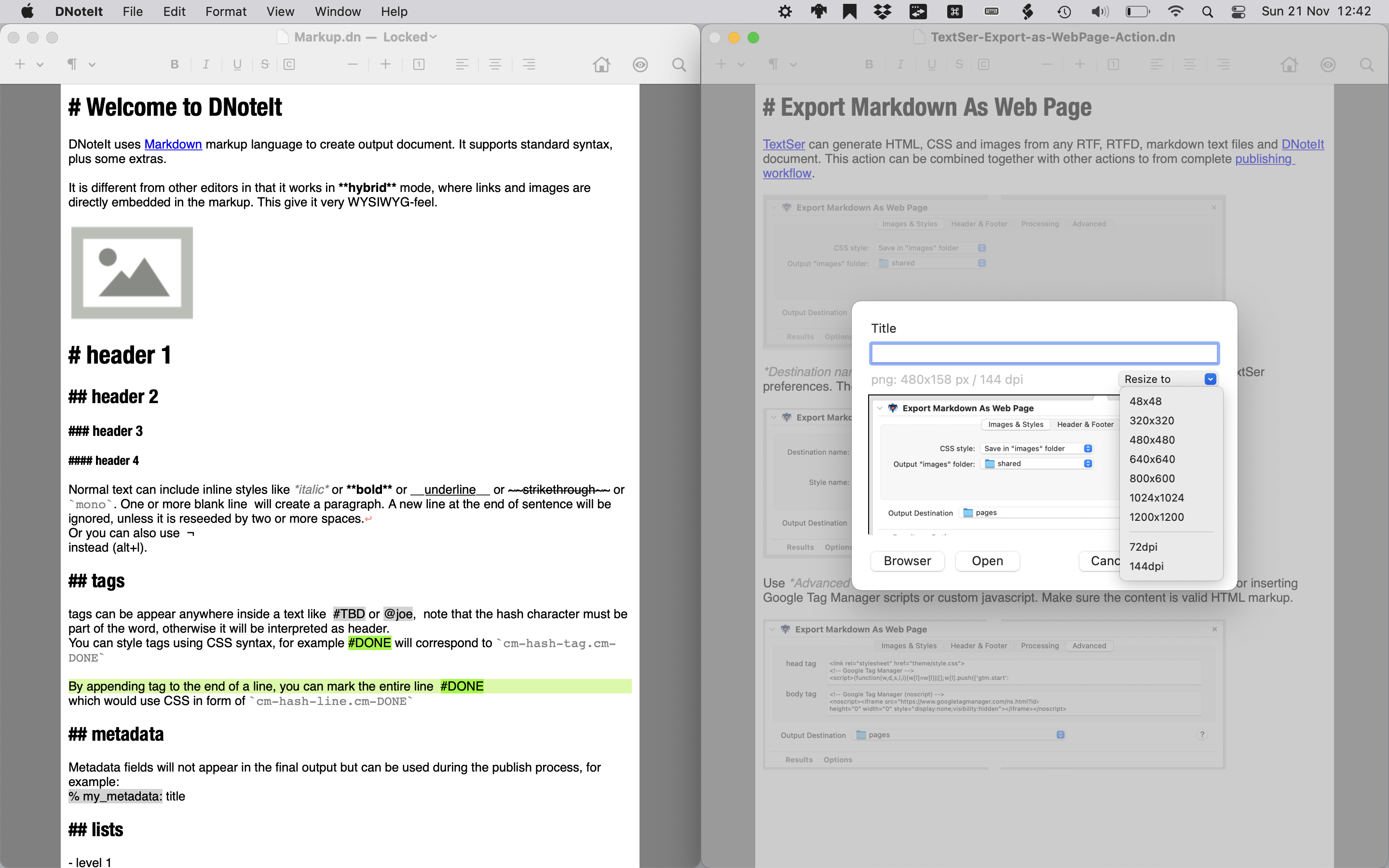Click search magnifier in TextSer window toolbar
The height and width of the screenshot is (868, 1389).
[x=1367, y=64]
